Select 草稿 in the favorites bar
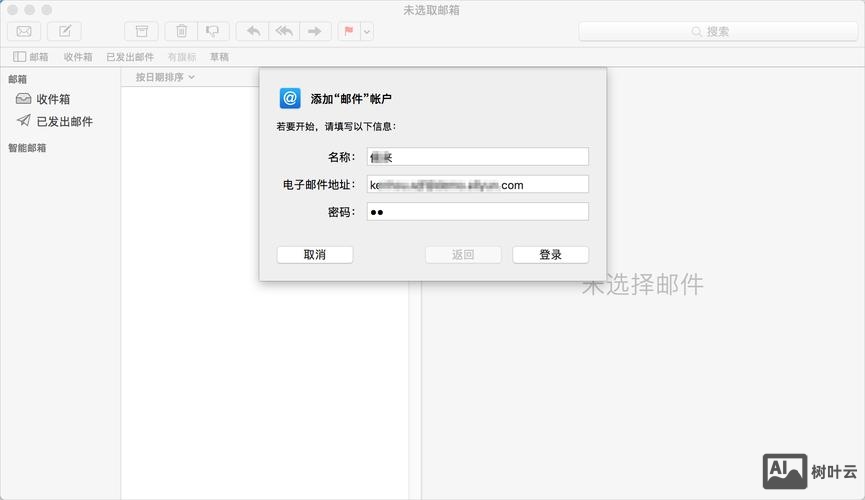 click(x=219, y=57)
